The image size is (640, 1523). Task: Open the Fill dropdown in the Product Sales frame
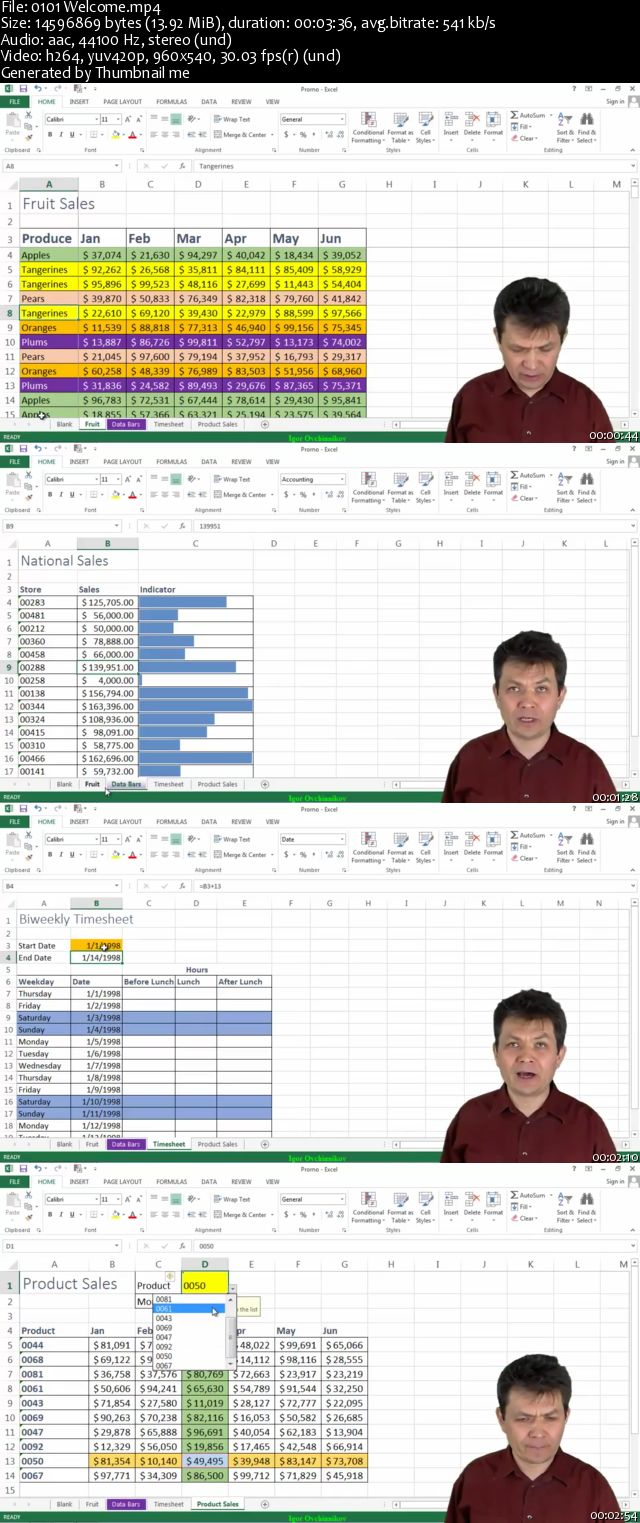(524, 1208)
